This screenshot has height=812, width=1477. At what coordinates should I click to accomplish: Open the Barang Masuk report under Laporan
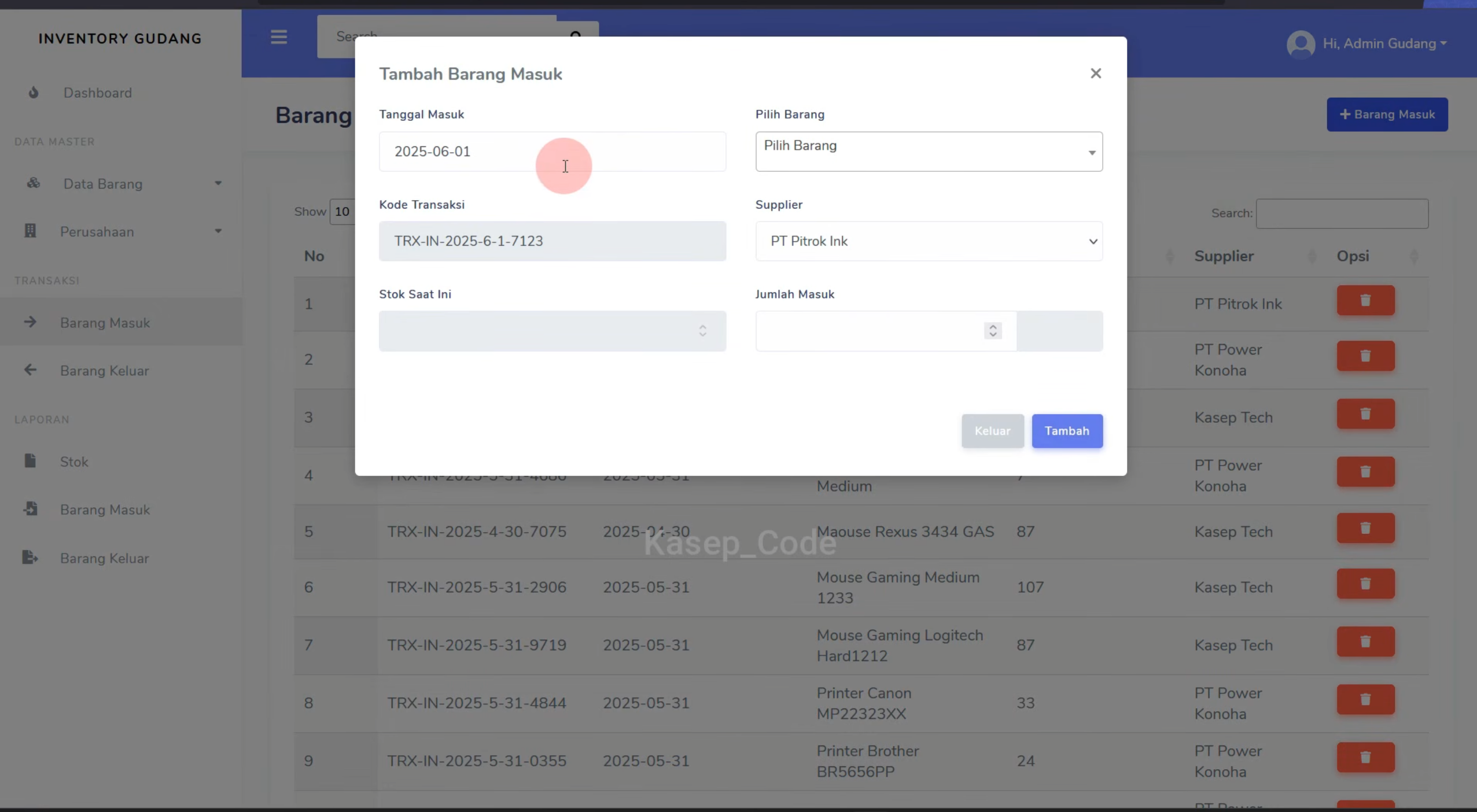coord(121,510)
